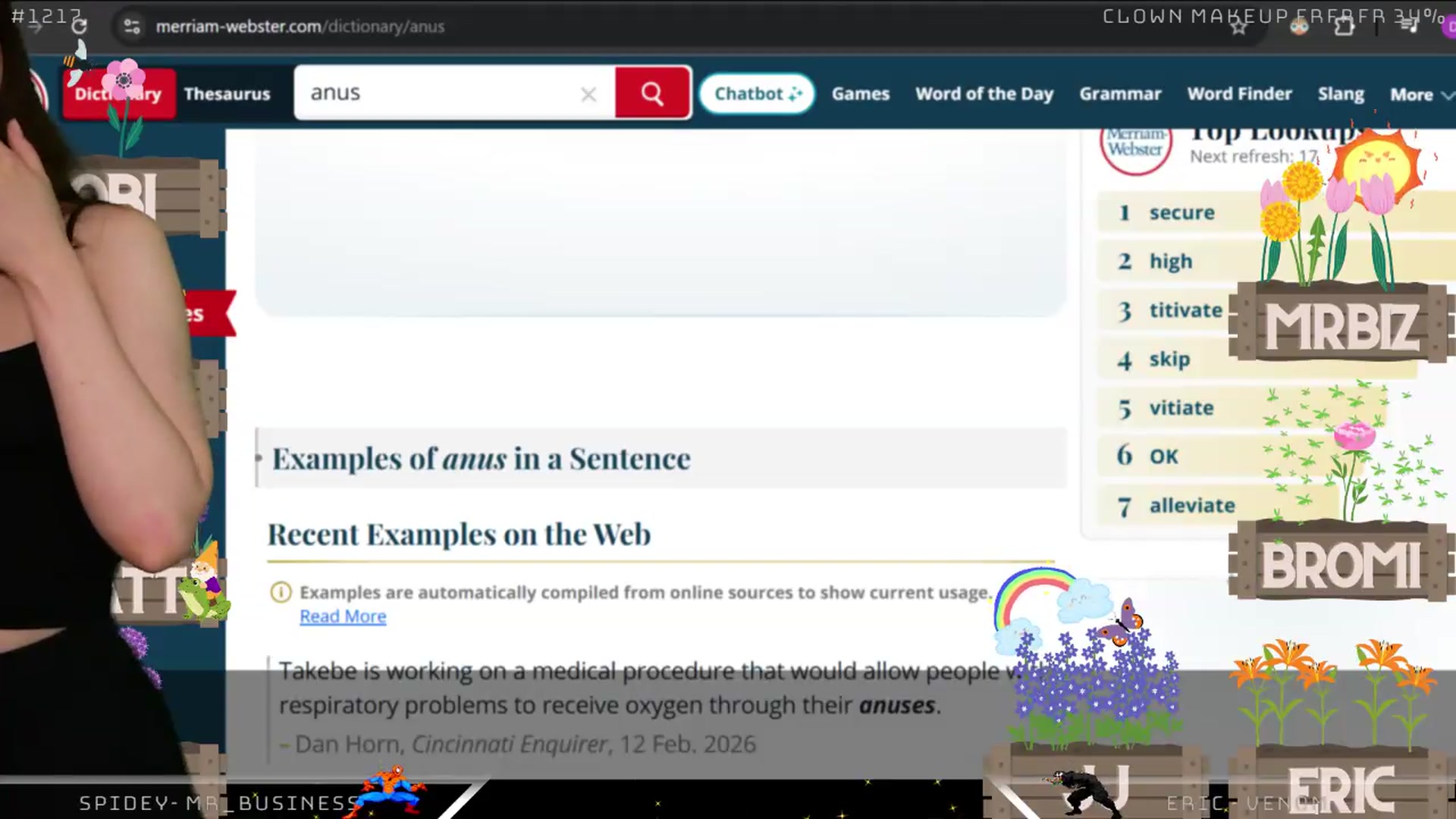Switch to the Thesaurus tab

click(227, 94)
